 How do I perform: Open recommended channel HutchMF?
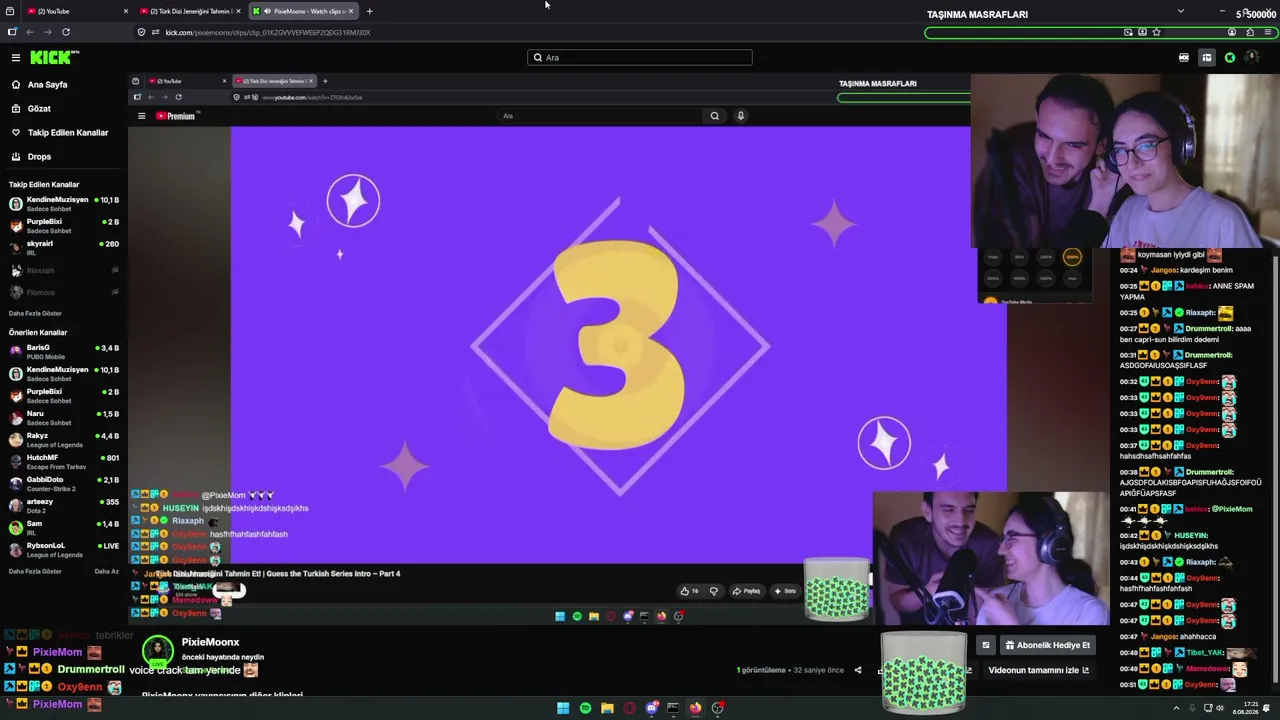click(64, 461)
